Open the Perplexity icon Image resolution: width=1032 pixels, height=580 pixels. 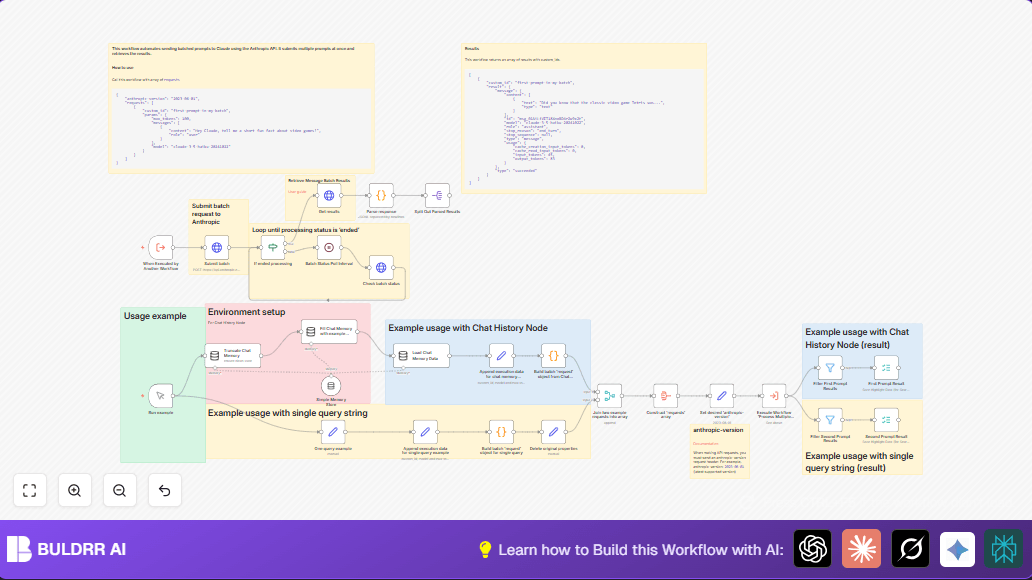pos(1004,548)
